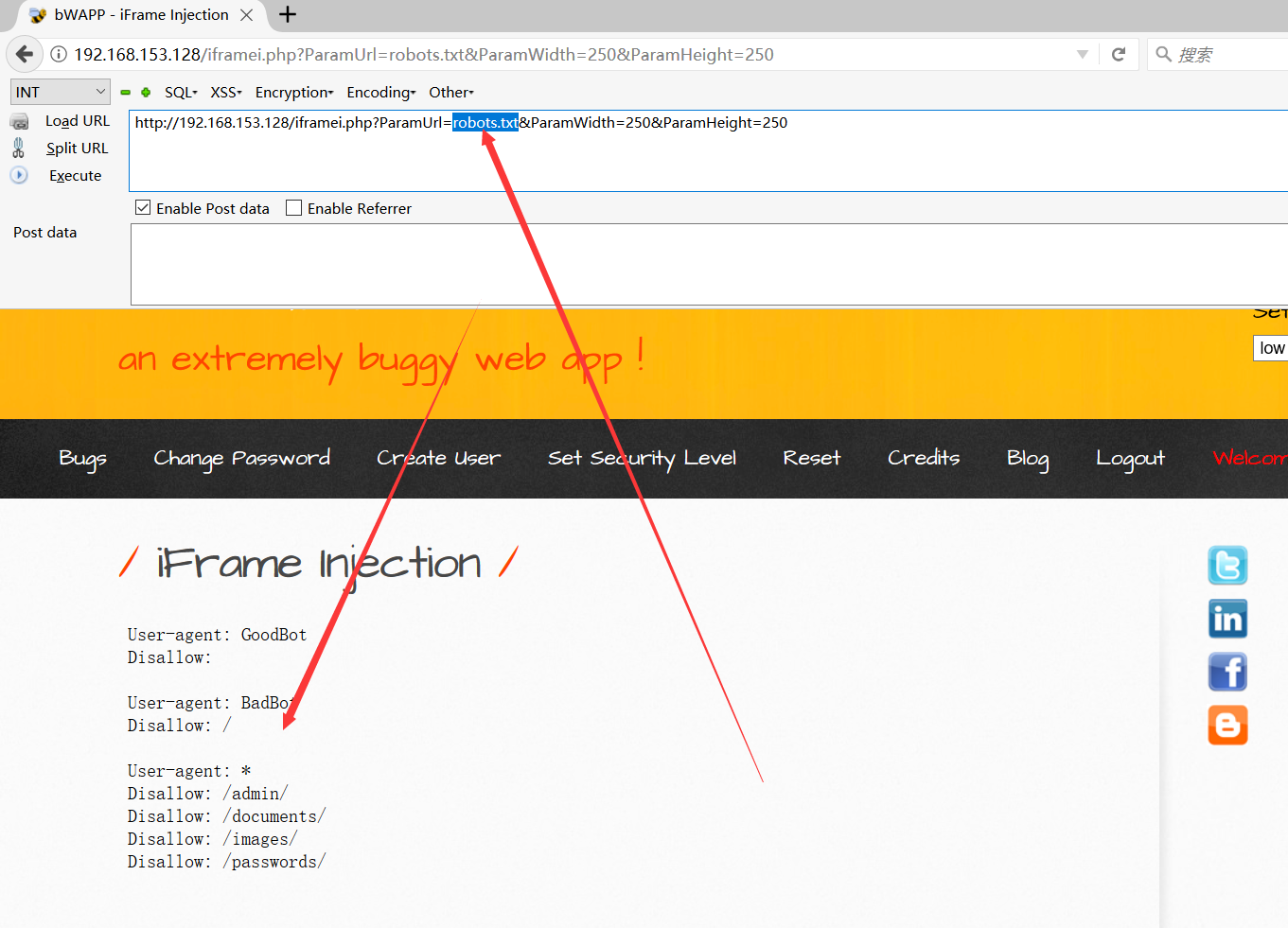Viewport: 1288px width, 928px height.
Task: Click the green minus HackBar icon
Action: [x=125, y=93]
